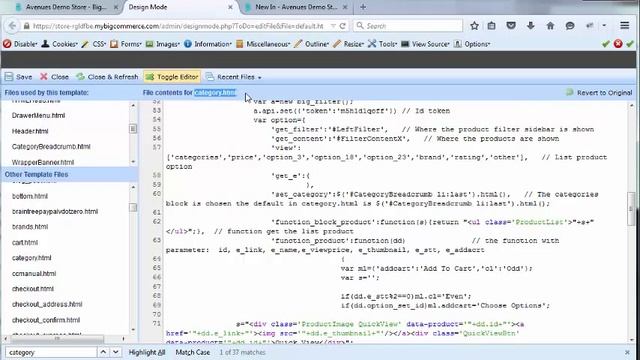Click the Other Template Files scrollbar thumb
This screenshot has width=640, height=360.
pos(133,207)
